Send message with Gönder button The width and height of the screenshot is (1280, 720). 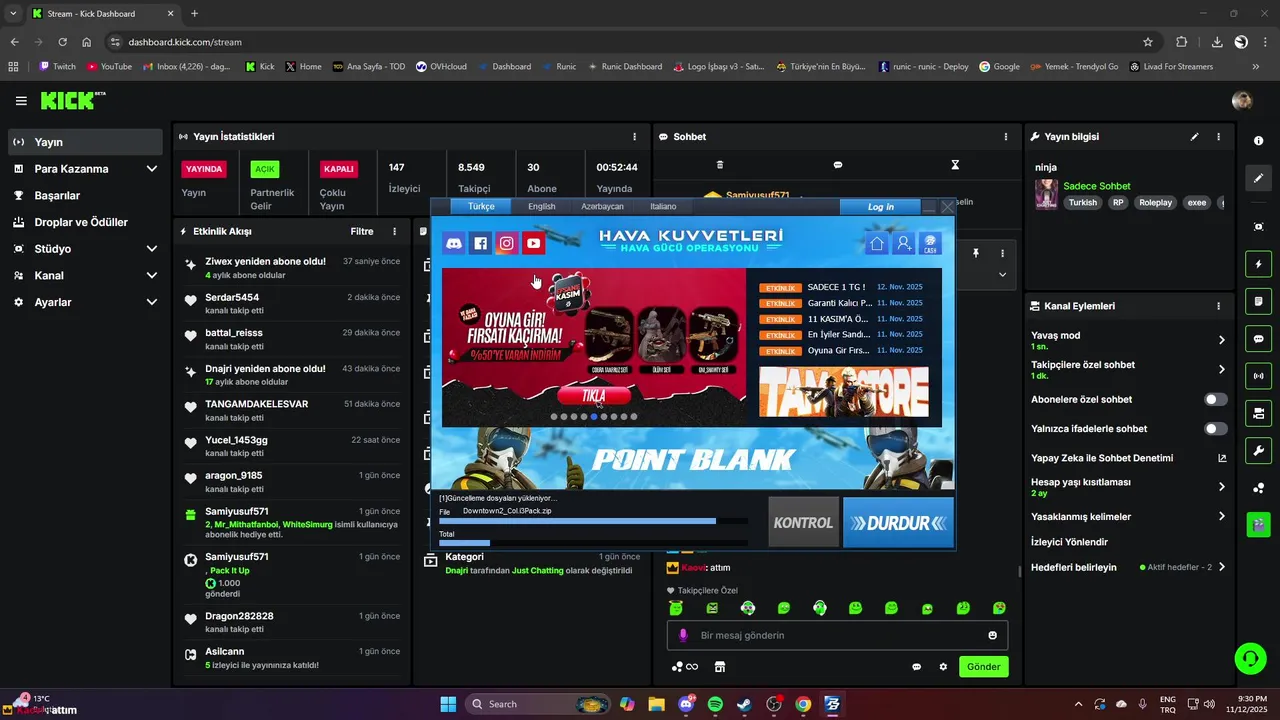tap(983, 667)
